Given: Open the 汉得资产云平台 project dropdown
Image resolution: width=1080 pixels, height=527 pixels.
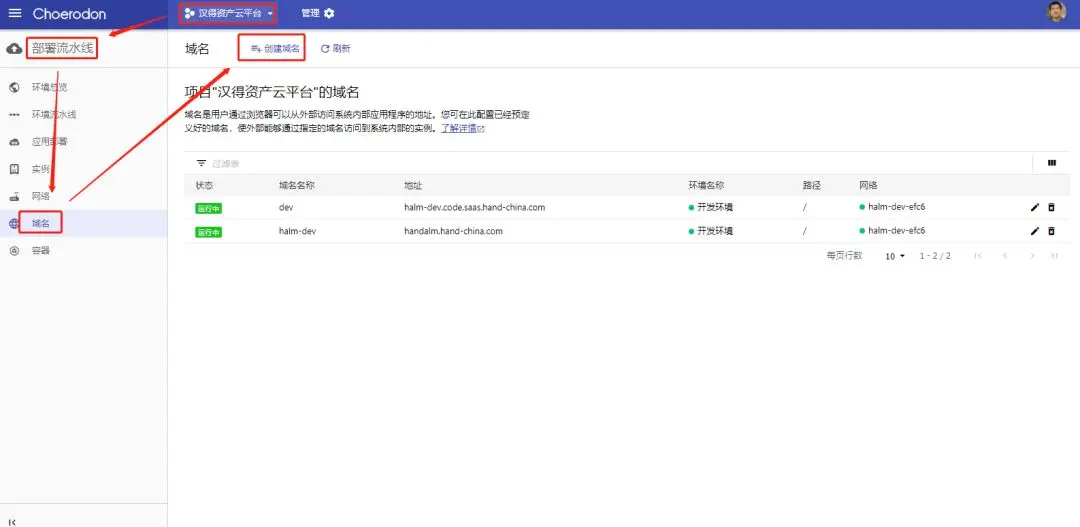Looking at the screenshot, I should click(x=228, y=13).
